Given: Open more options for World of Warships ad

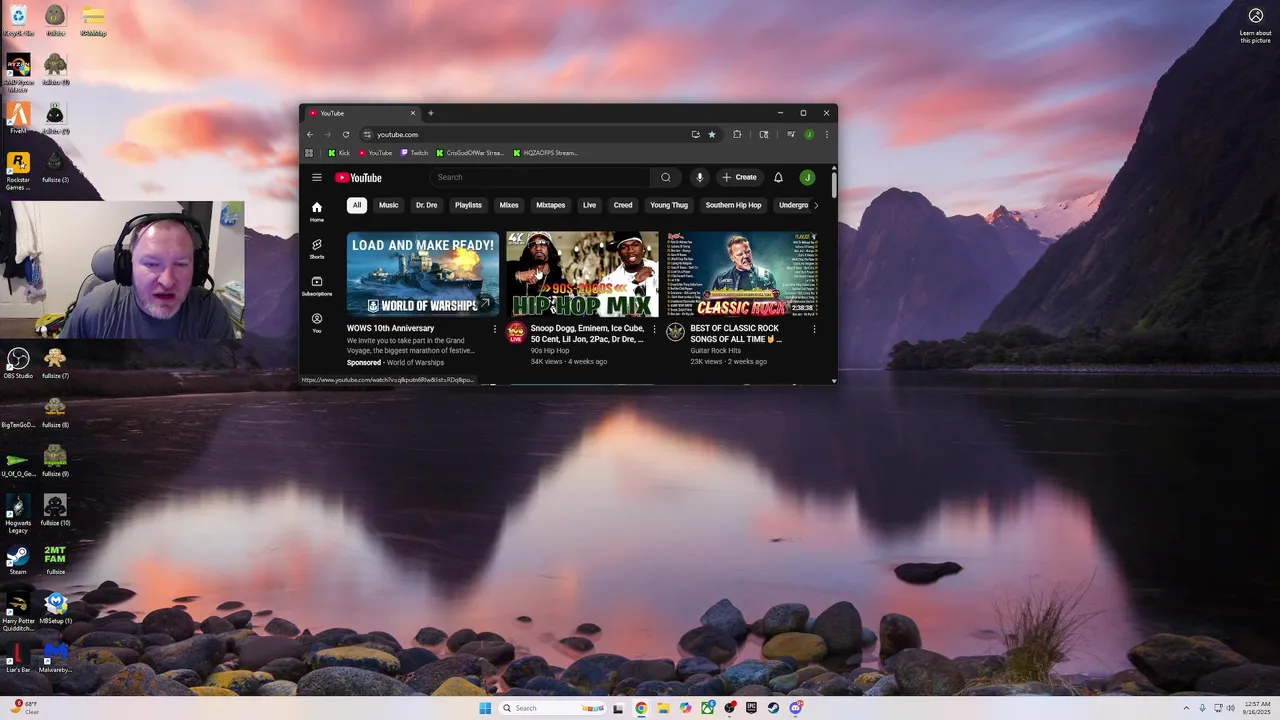Looking at the screenshot, I should (x=494, y=329).
